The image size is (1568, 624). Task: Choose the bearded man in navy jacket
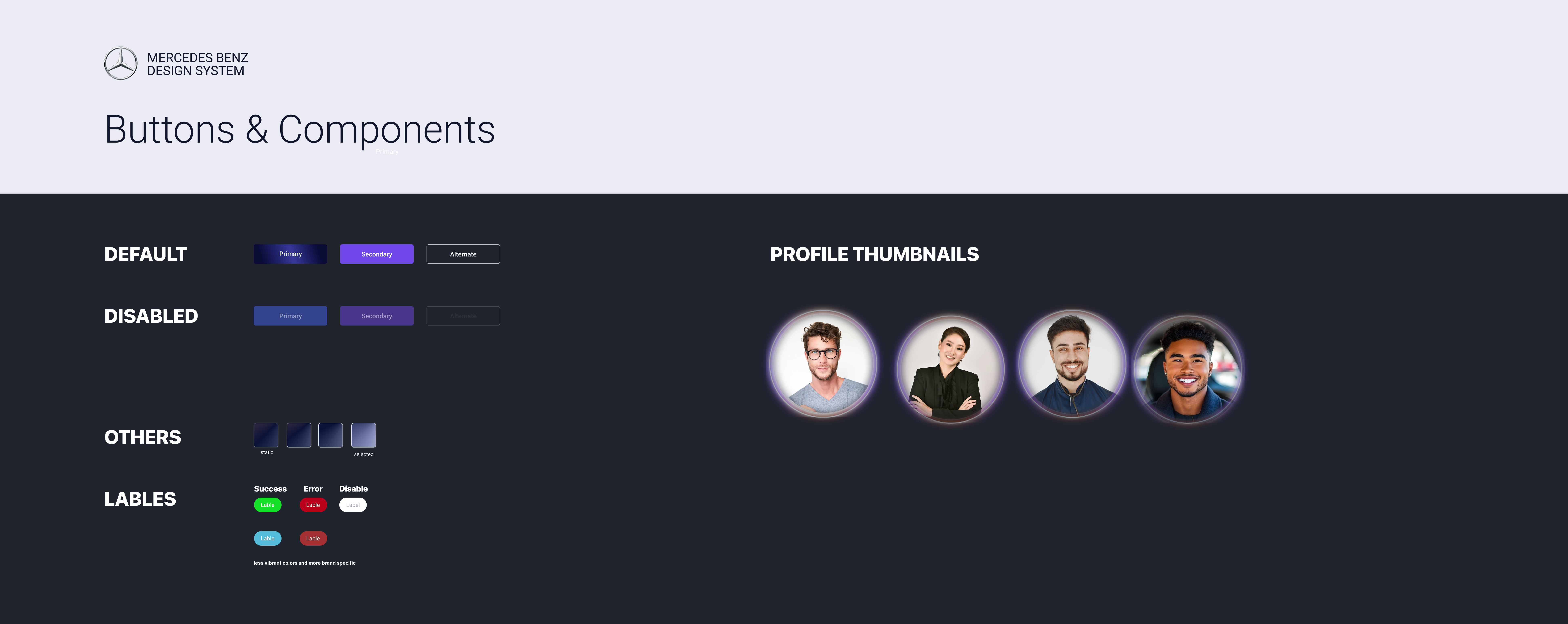(1072, 364)
